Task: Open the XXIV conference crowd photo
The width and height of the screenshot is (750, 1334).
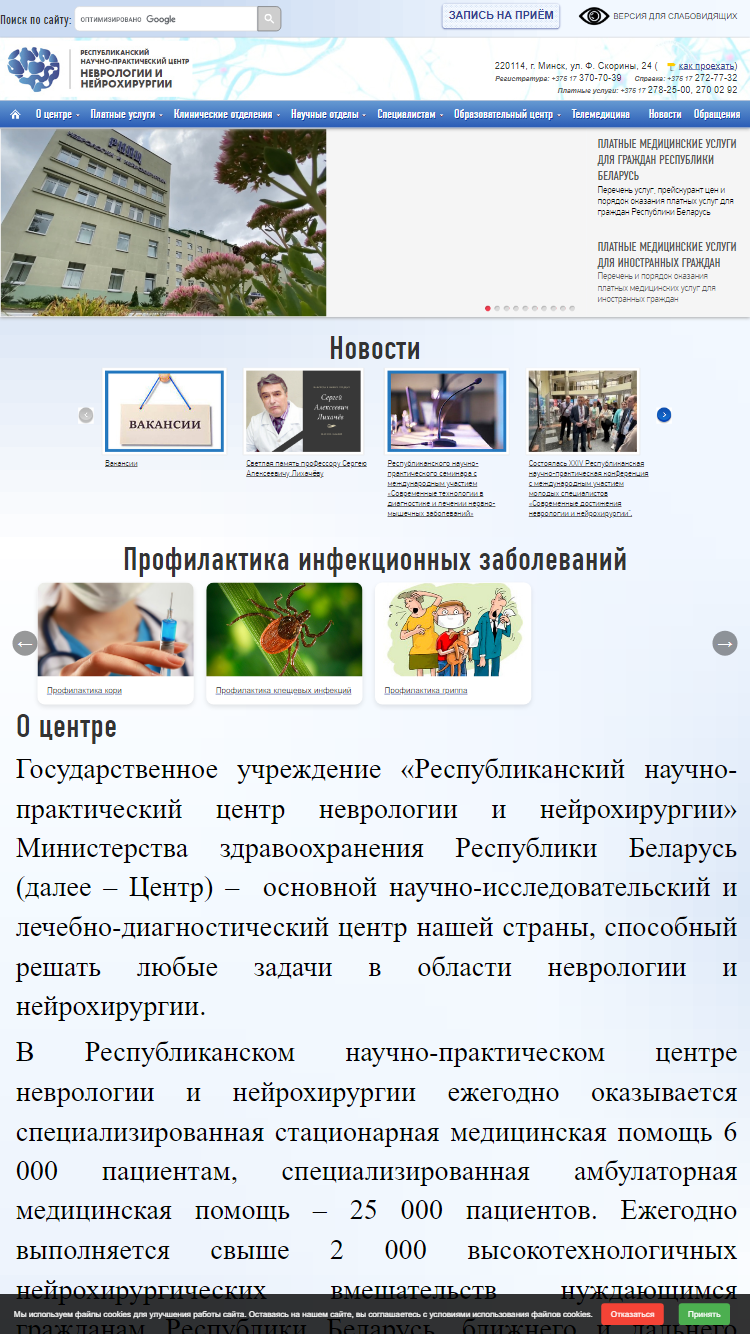Action: (x=582, y=411)
